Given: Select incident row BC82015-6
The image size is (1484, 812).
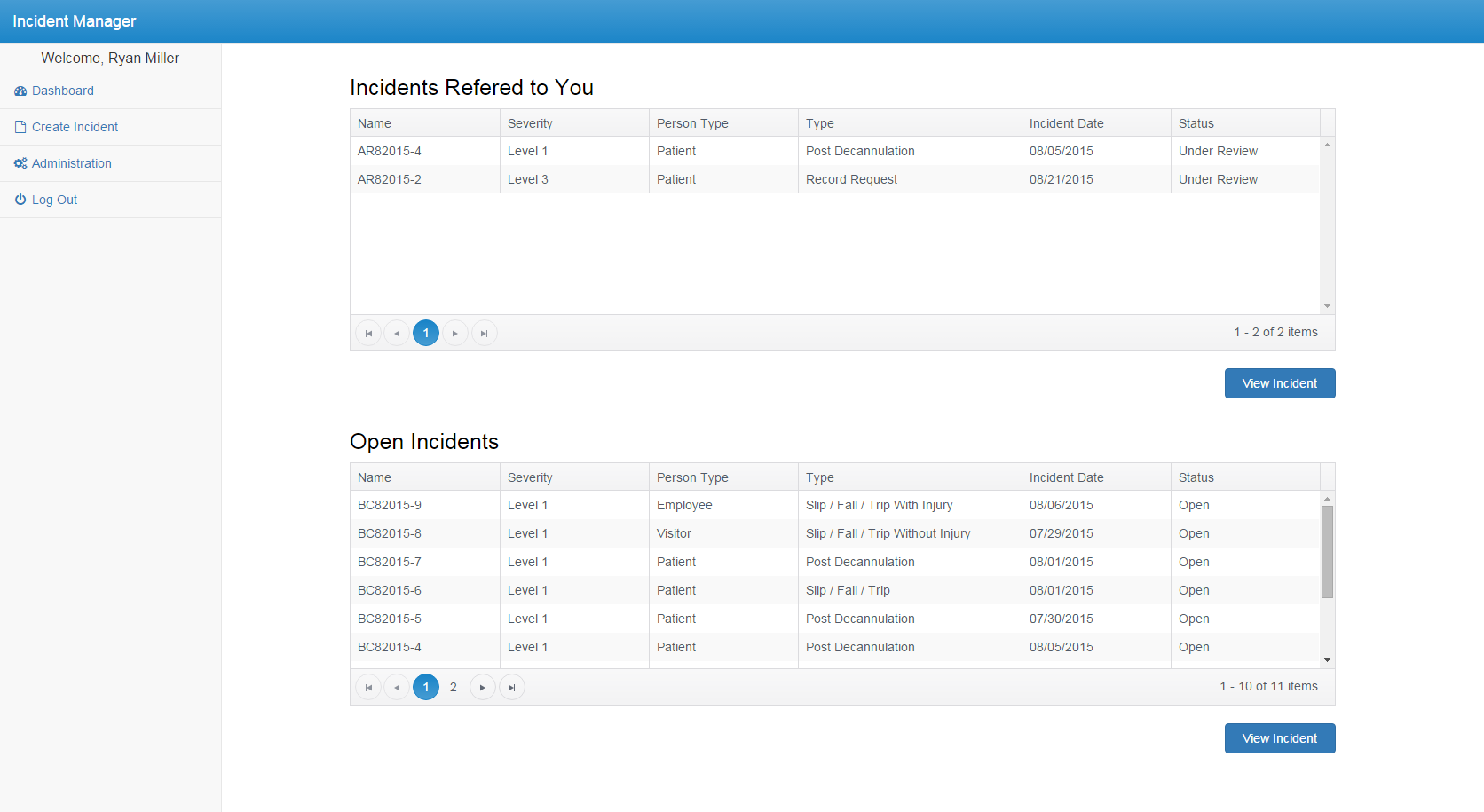Looking at the screenshot, I should (x=835, y=590).
